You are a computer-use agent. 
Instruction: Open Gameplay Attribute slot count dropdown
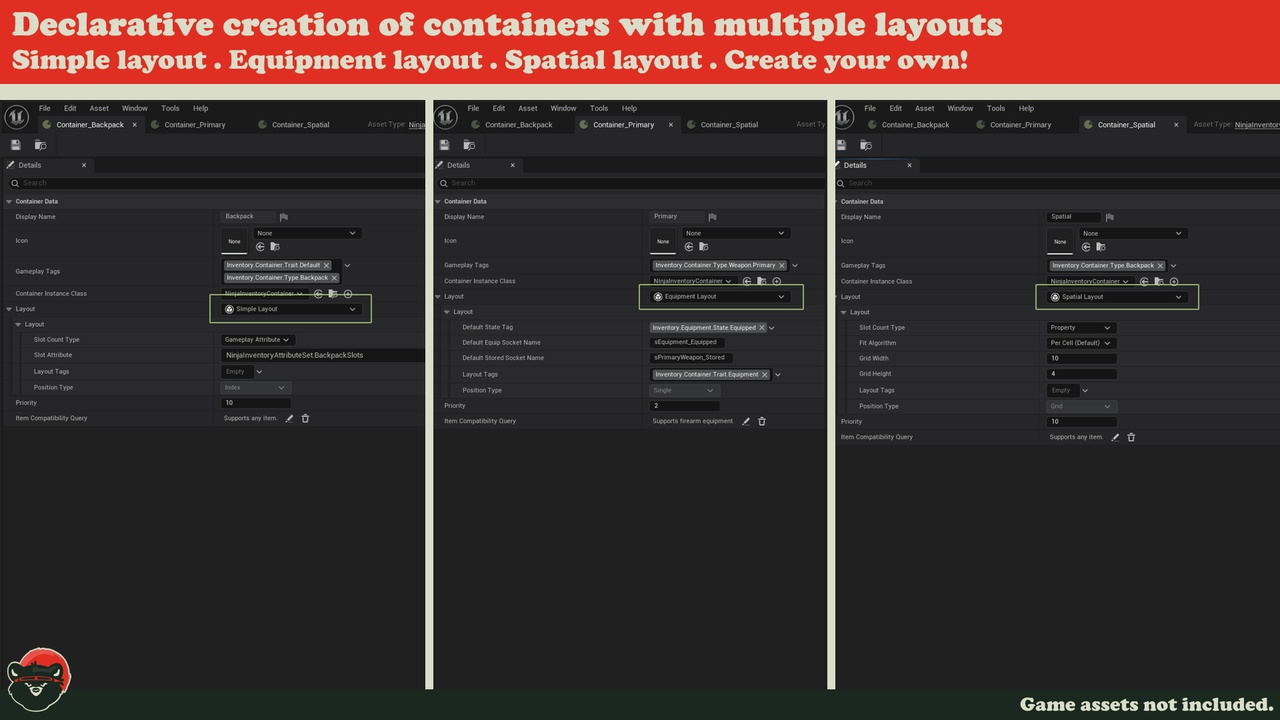click(257, 340)
